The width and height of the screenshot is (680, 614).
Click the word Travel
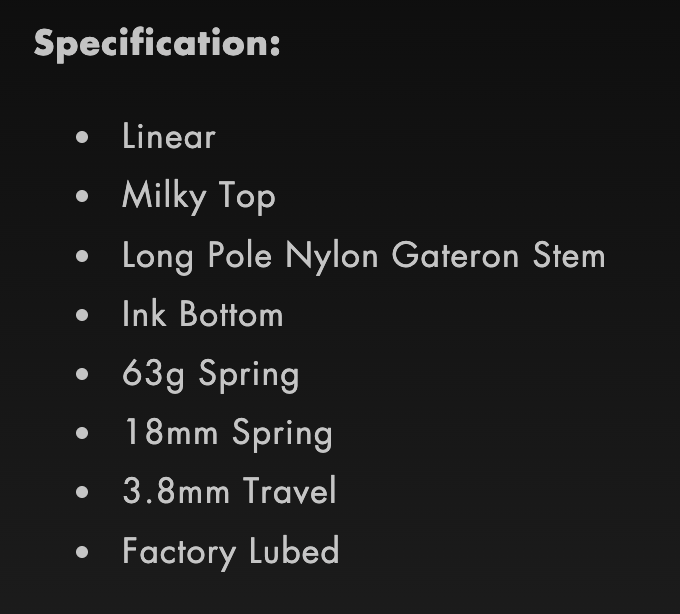pyautogui.click(x=289, y=490)
